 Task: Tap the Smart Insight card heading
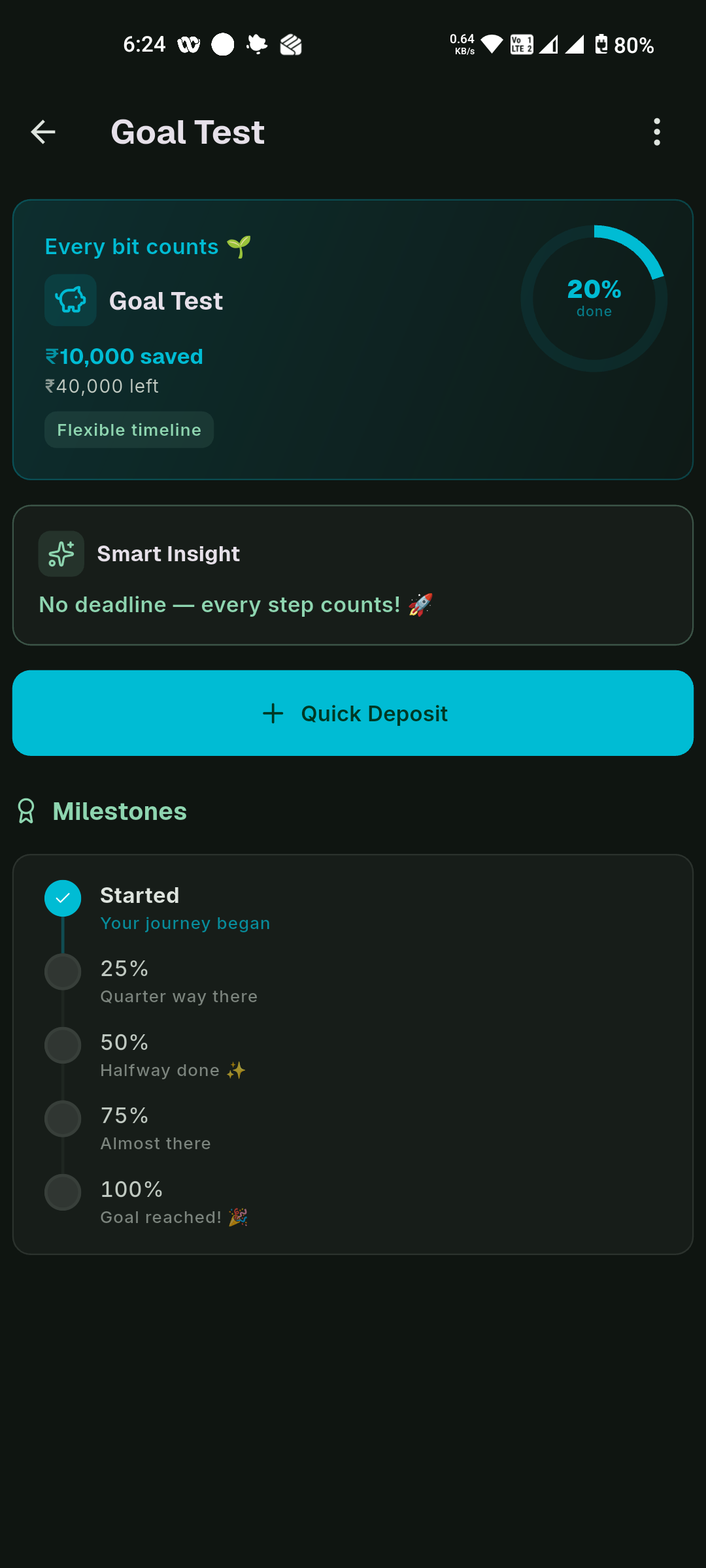pos(168,554)
